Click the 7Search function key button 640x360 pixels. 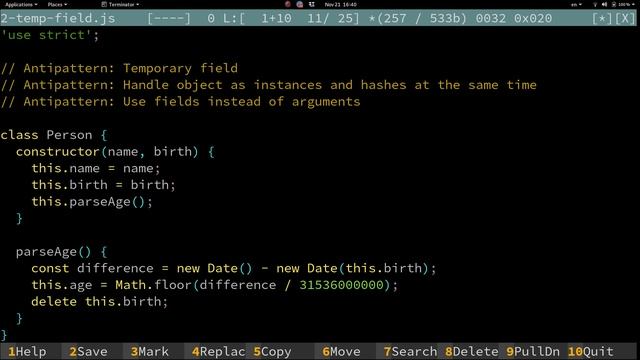[x=410, y=351]
